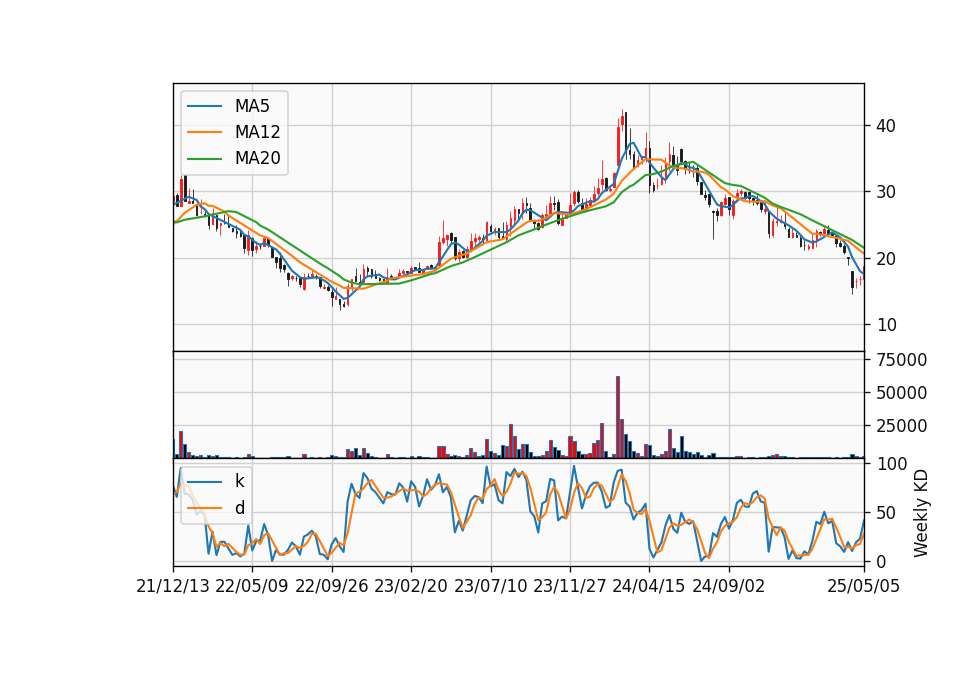Viewport: 960px width, 690px height.
Task: Click the price axis value 20
Action: point(885,259)
